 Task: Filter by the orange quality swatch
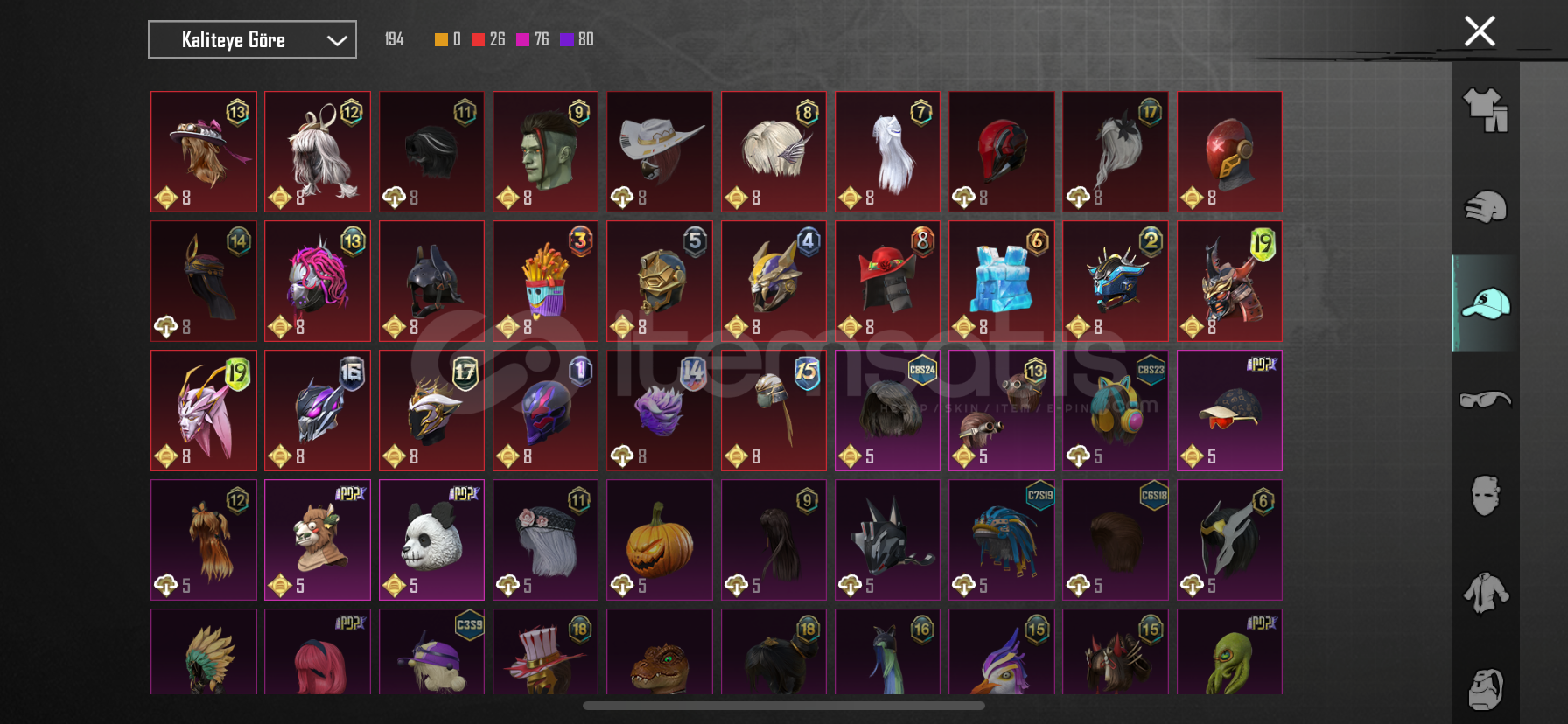point(441,39)
